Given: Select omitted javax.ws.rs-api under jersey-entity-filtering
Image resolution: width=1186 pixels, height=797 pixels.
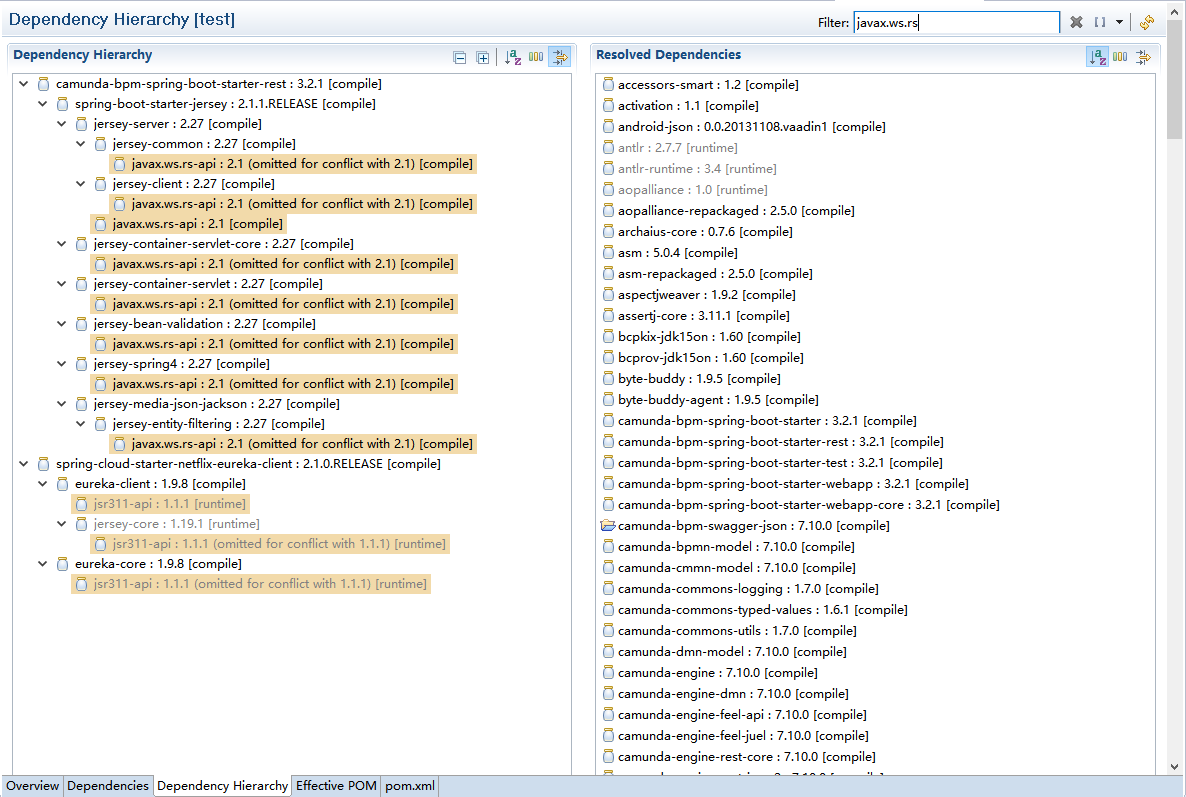Looking at the screenshot, I should (293, 444).
